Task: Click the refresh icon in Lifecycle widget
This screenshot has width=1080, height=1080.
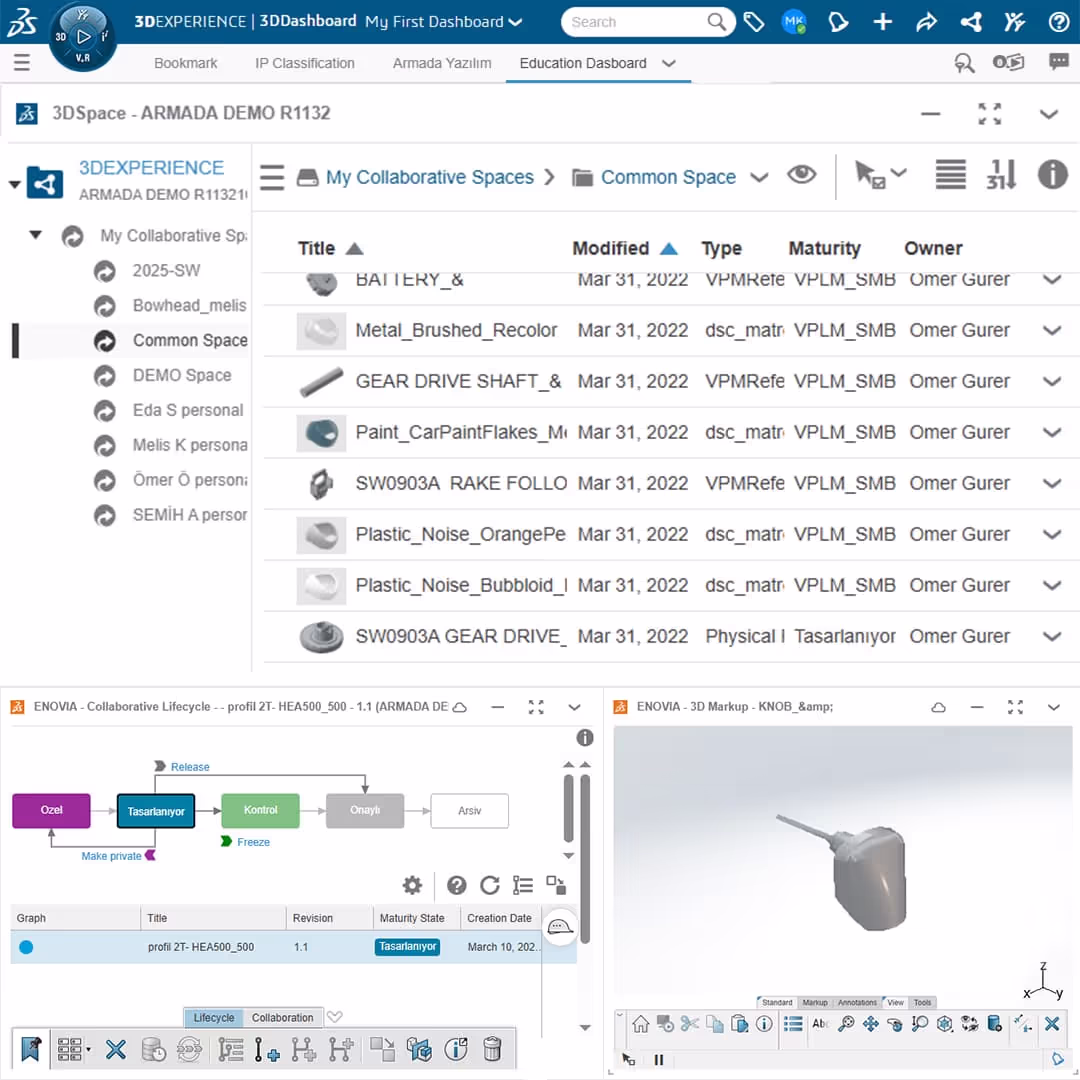Action: [x=490, y=885]
